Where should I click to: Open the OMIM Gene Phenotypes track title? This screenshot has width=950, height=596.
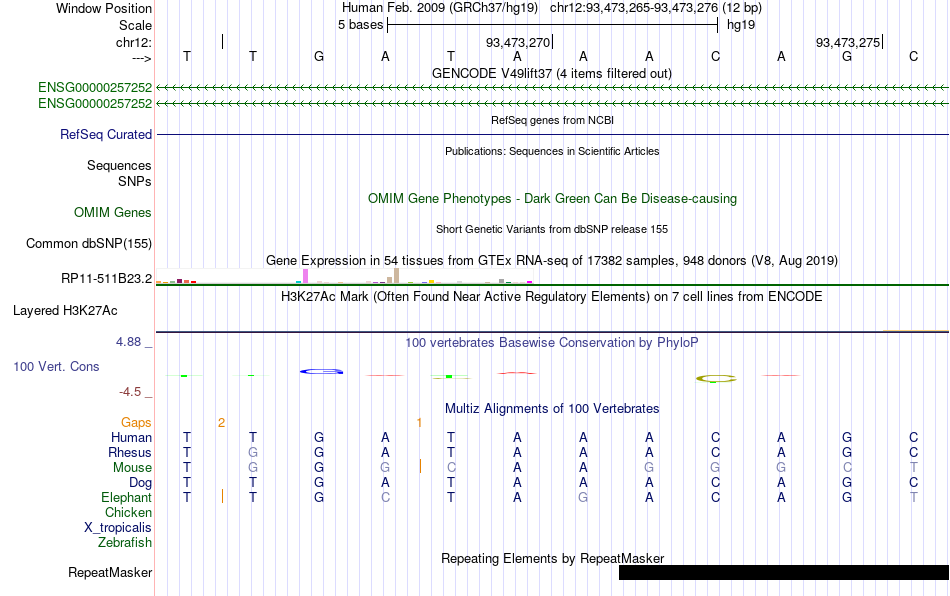(x=552, y=199)
